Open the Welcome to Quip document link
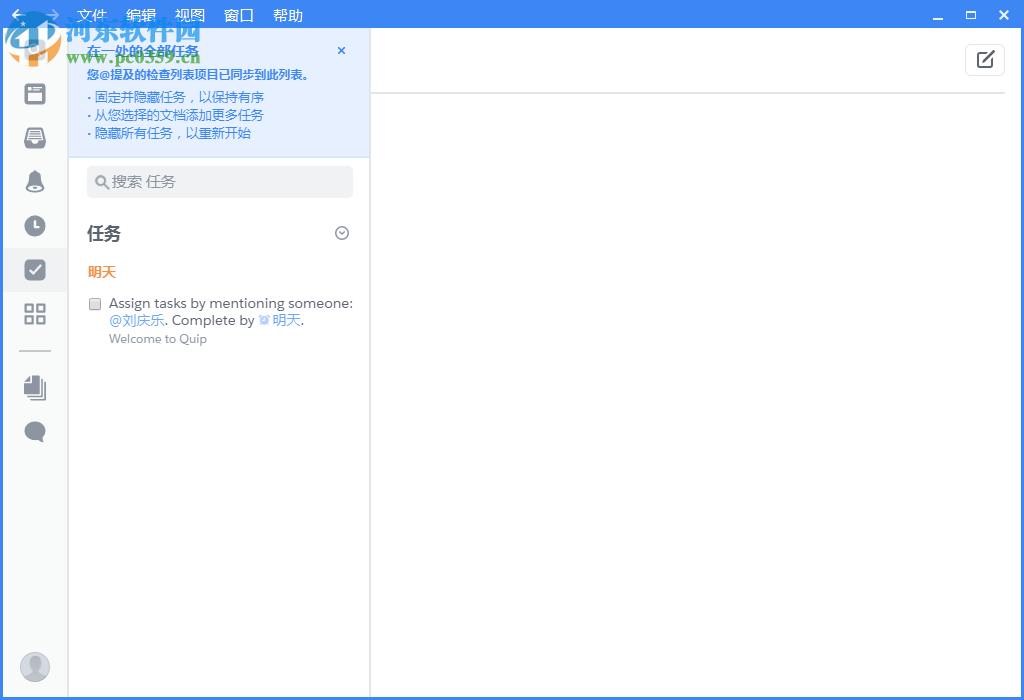1024x700 pixels. click(x=157, y=339)
